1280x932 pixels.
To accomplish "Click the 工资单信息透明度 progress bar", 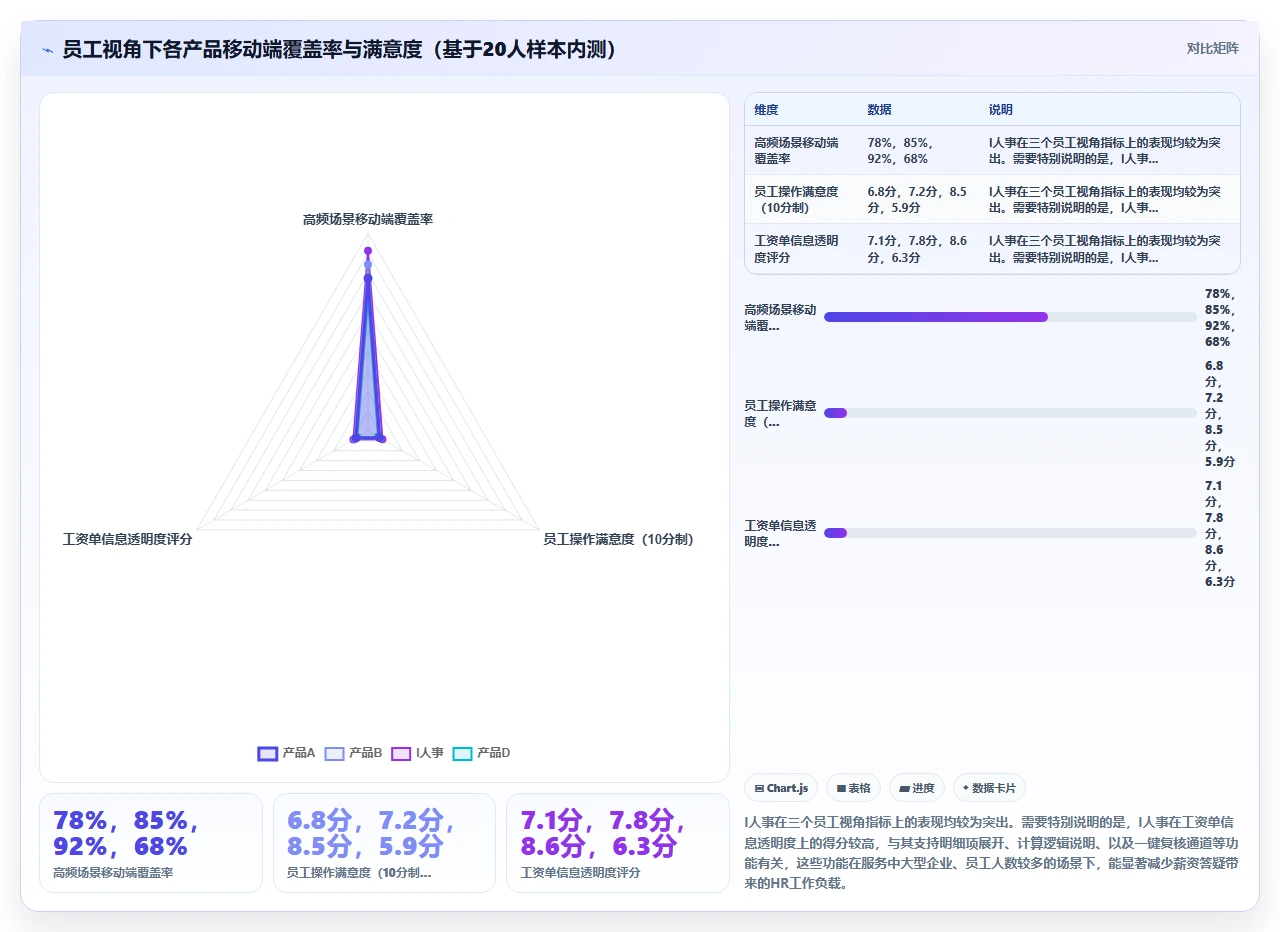I will coord(1010,533).
